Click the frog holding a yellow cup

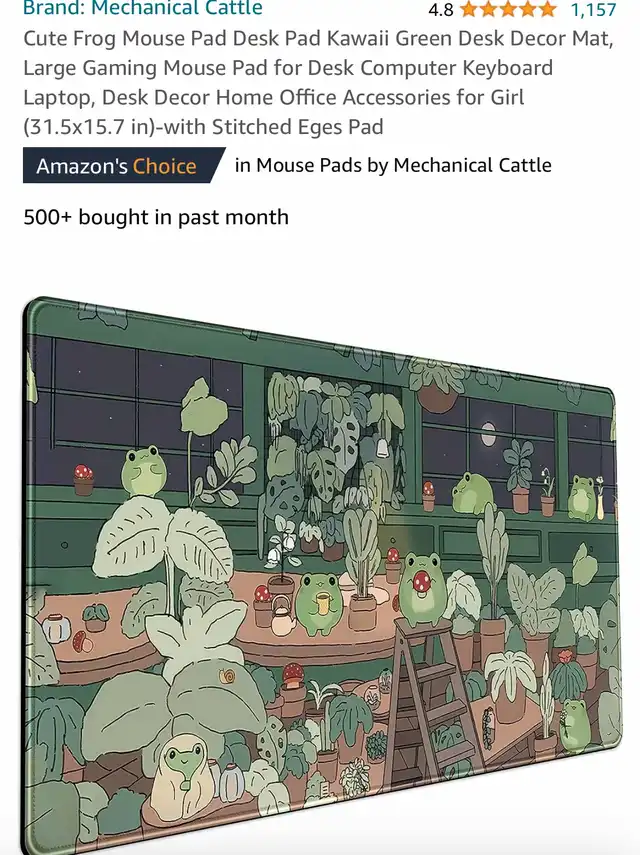pos(320,597)
